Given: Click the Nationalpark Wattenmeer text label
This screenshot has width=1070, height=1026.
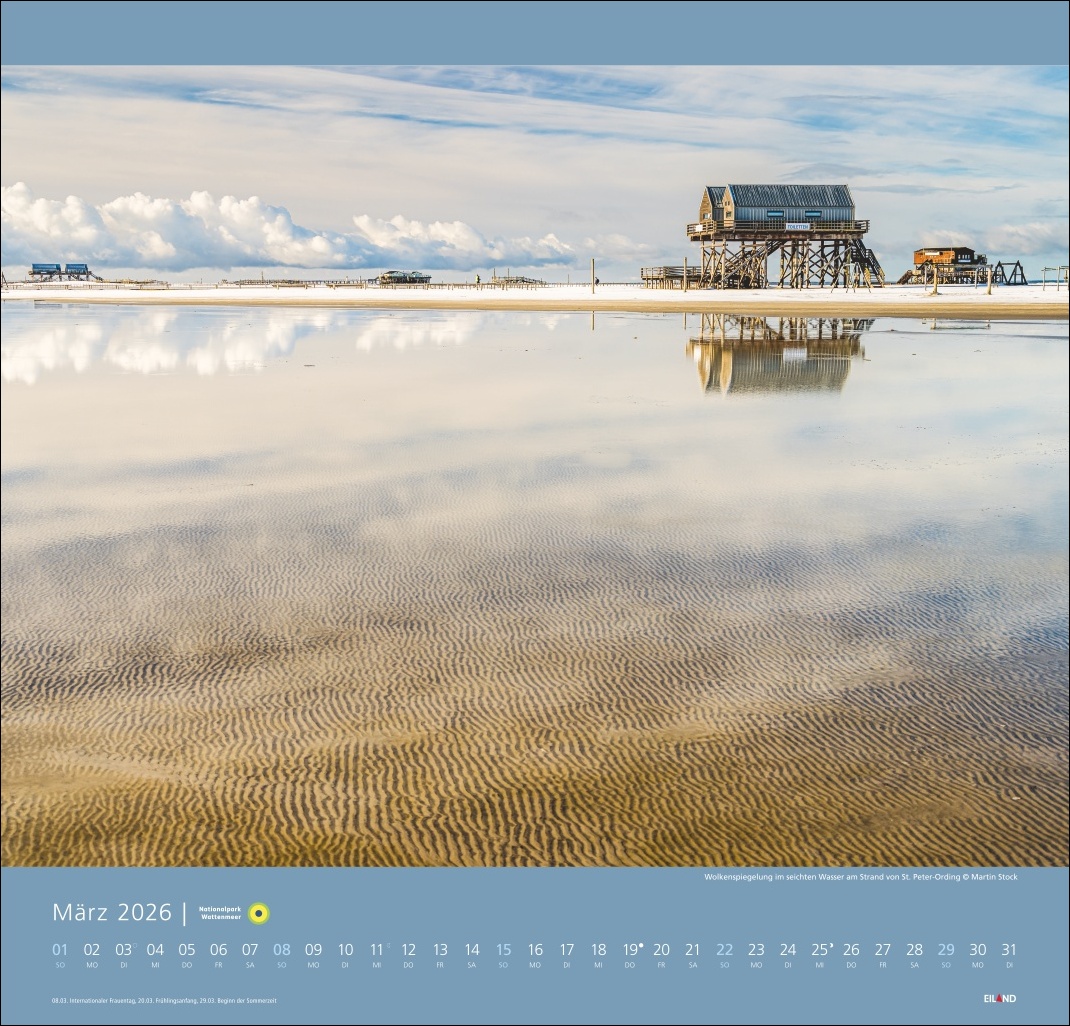Looking at the screenshot, I should (220, 913).
